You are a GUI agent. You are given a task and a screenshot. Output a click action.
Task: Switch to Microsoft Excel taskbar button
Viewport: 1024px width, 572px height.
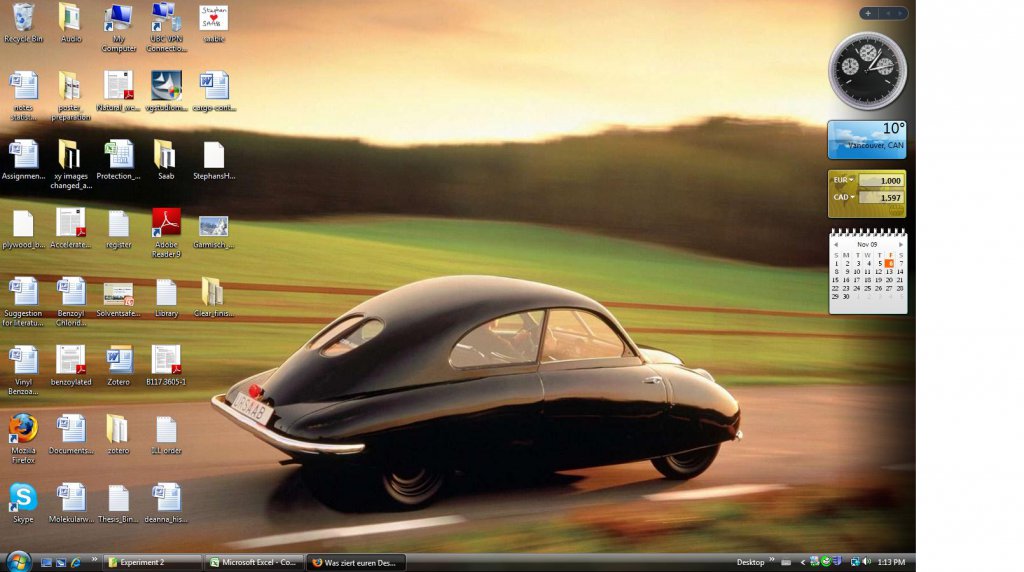(x=254, y=562)
